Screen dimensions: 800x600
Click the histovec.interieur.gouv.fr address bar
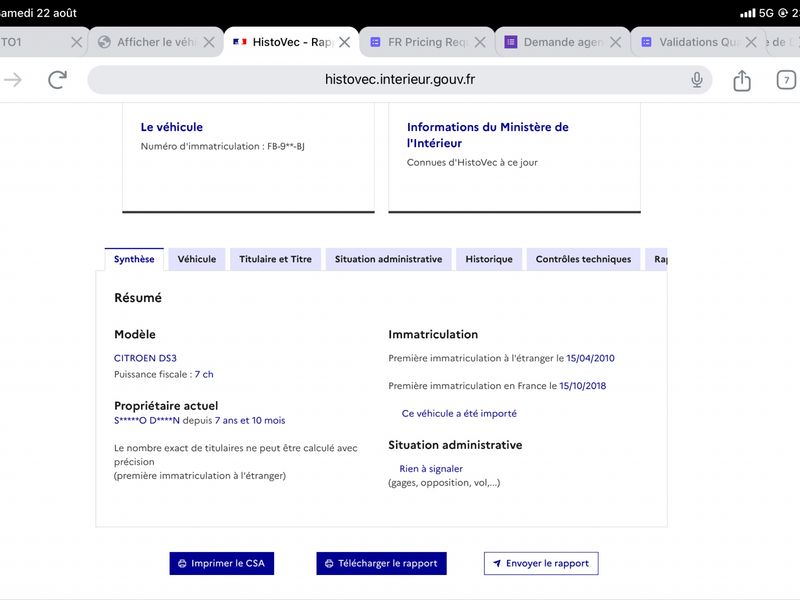[399, 80]
